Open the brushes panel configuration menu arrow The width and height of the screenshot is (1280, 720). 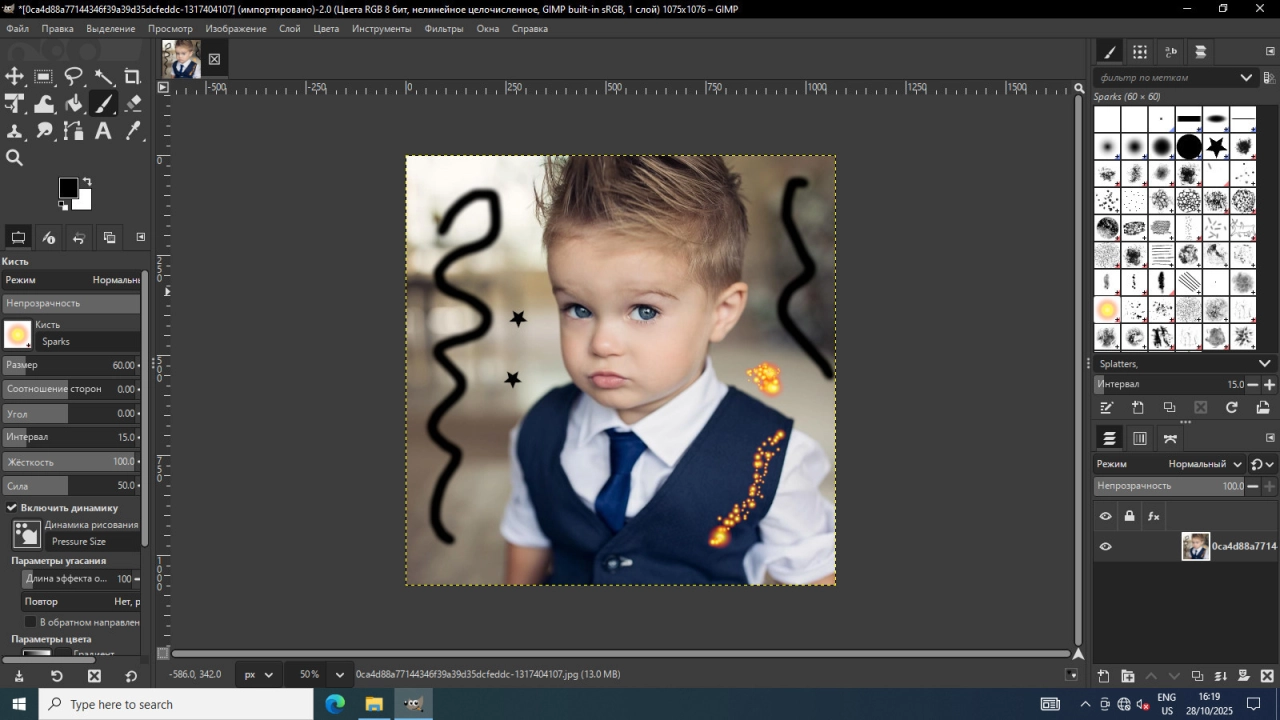tap(1270, 51)
